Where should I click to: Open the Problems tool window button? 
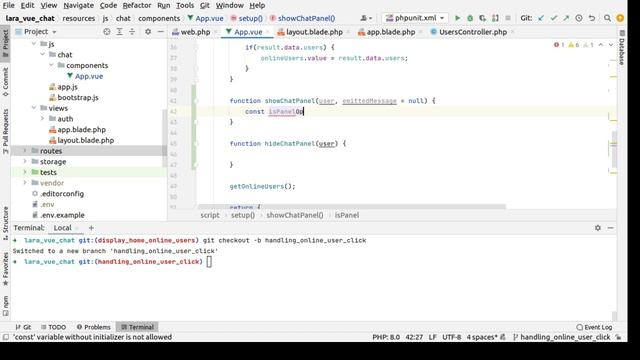(x=93, y=327)
